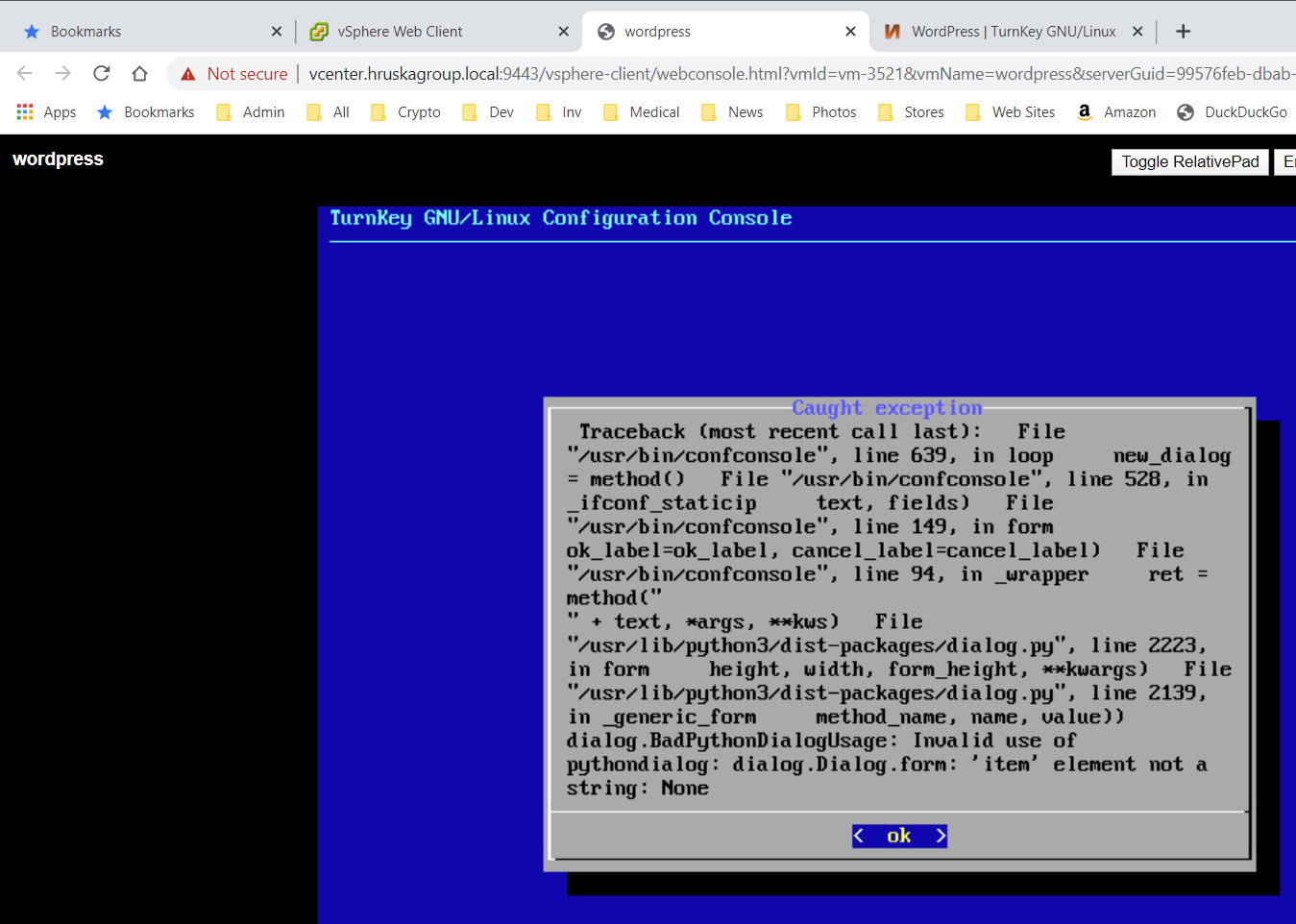Reload the current page
The width and height of the screenshot is (1296, 924).
point(101,73)
